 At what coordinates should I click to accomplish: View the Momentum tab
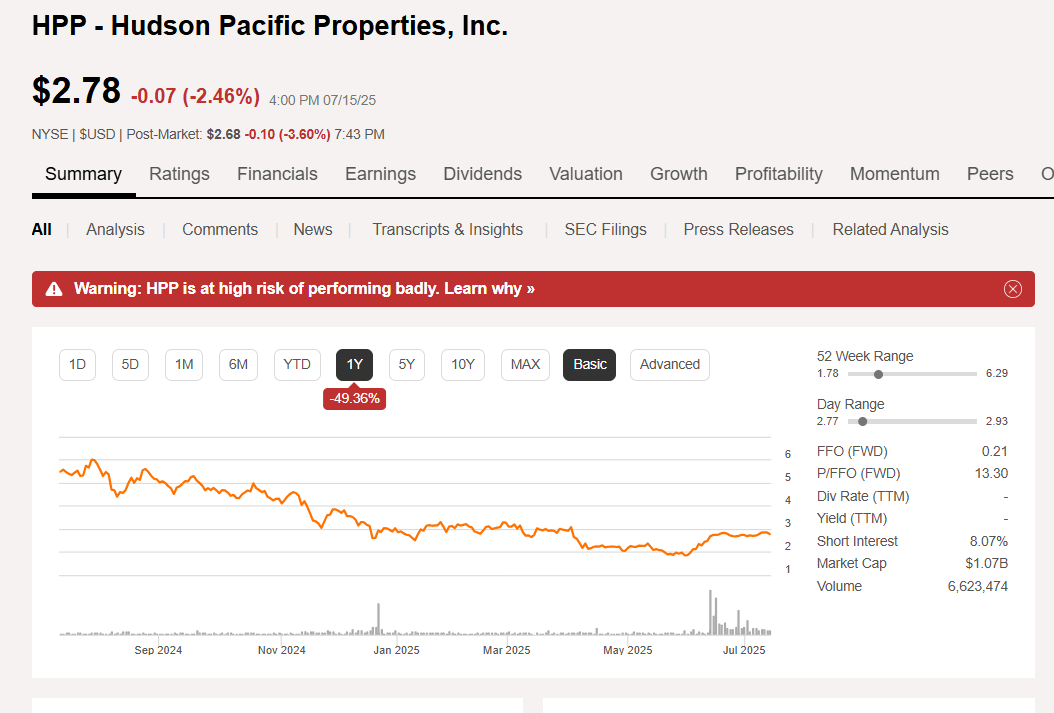point(894,173)
